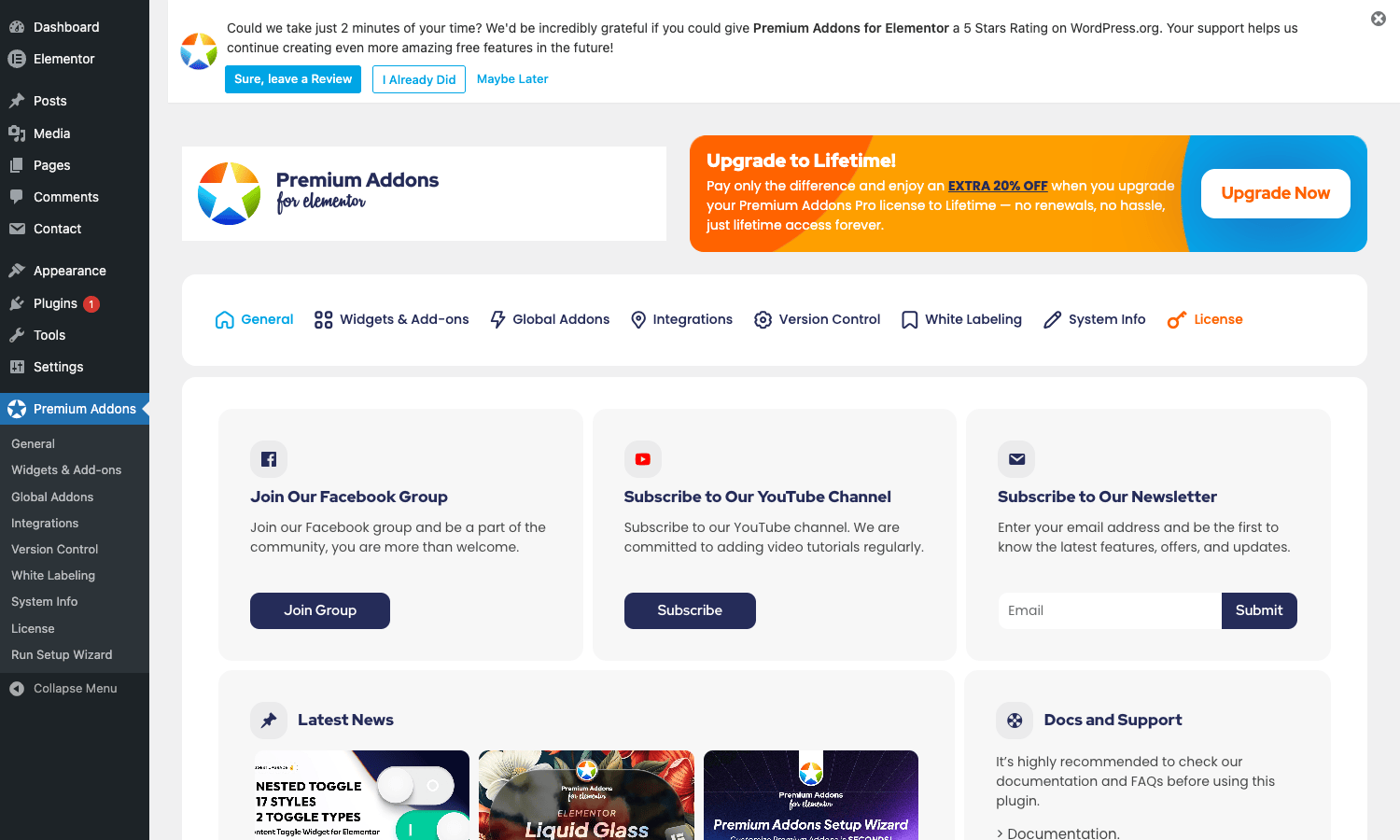Image resolution: width=1400 pixels, height=840 pixels.
Task: Click the I Already Did button
Action: tap(419, 79)
